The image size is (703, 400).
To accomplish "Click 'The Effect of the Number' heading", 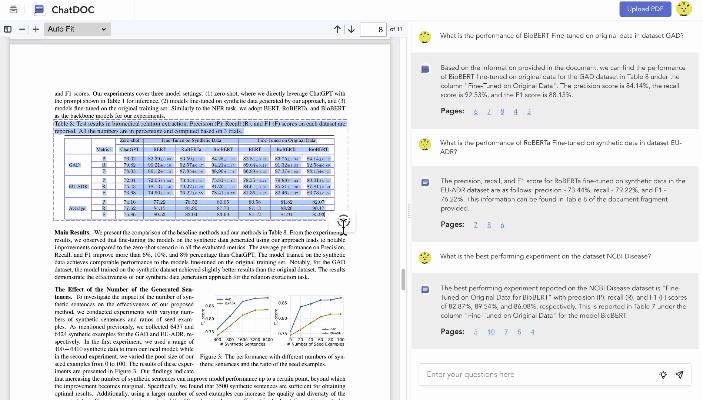I will pos(123,293).
